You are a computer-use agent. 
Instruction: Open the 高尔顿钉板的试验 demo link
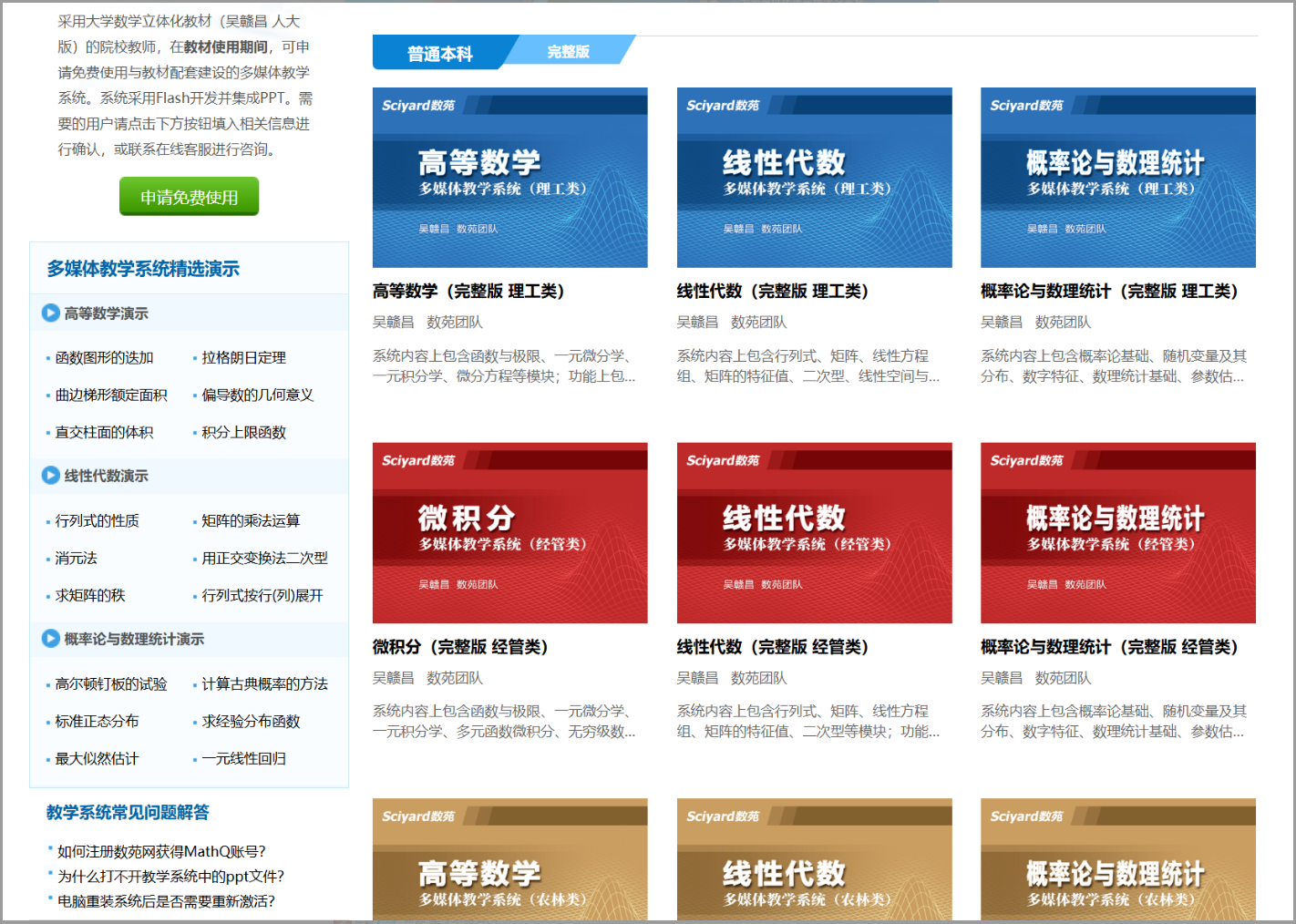[x=111, y=684]
